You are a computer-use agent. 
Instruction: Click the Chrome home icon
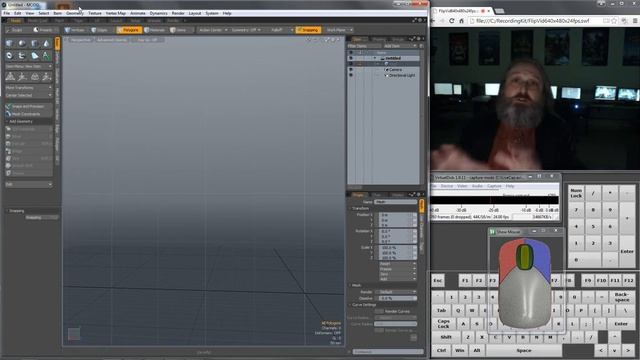[461, 21]
